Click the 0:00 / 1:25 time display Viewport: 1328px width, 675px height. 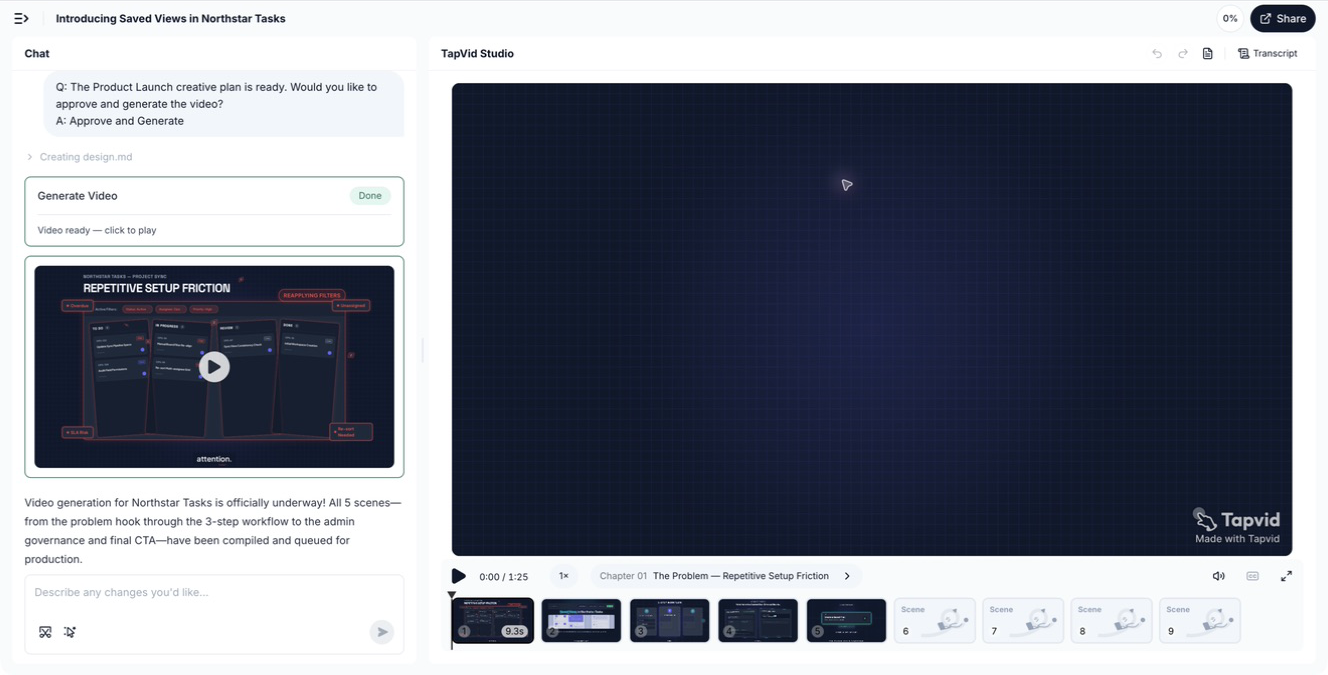[503, 577]
